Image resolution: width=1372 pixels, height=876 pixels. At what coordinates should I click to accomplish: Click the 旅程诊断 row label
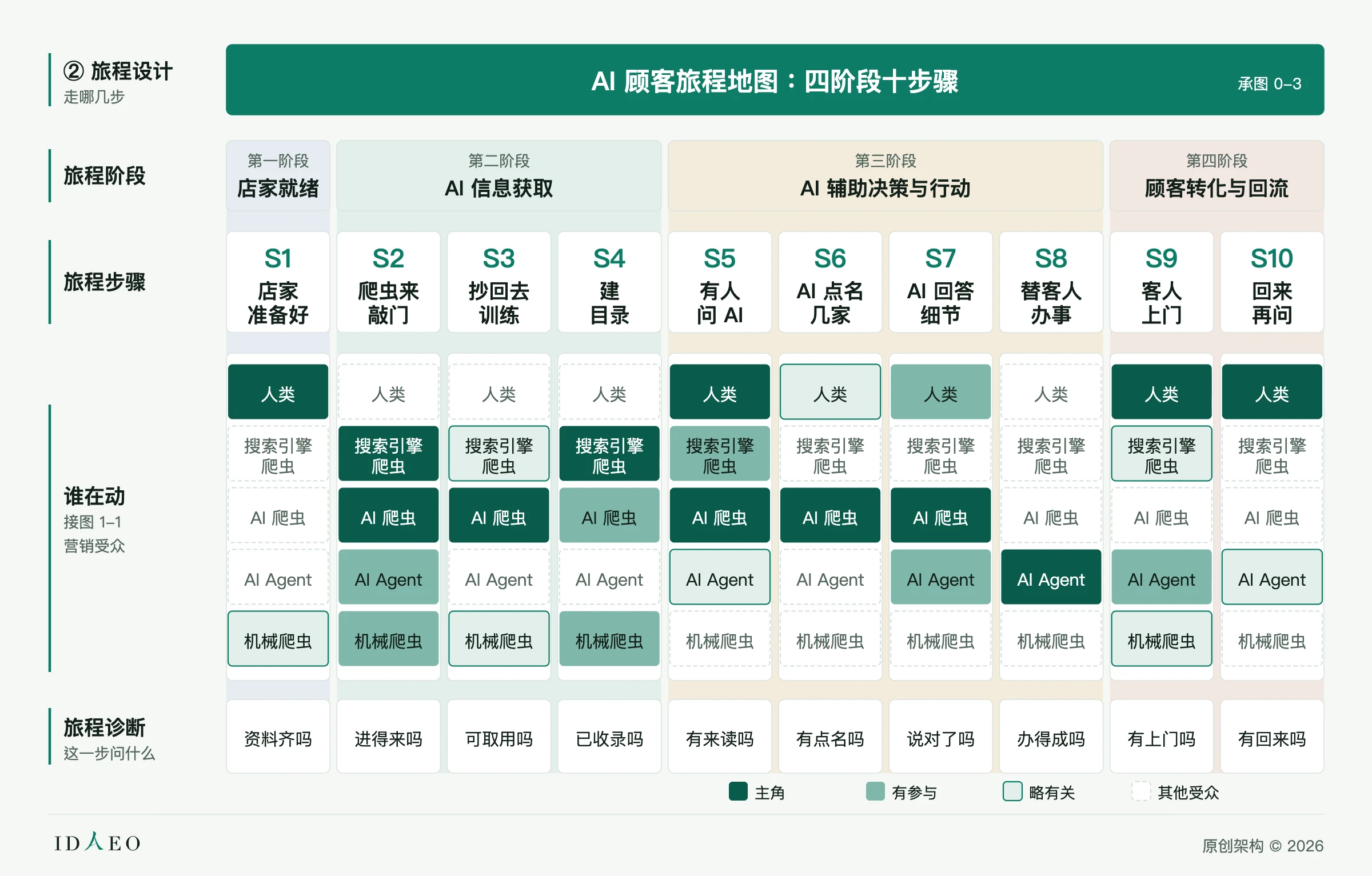[105, 727]
